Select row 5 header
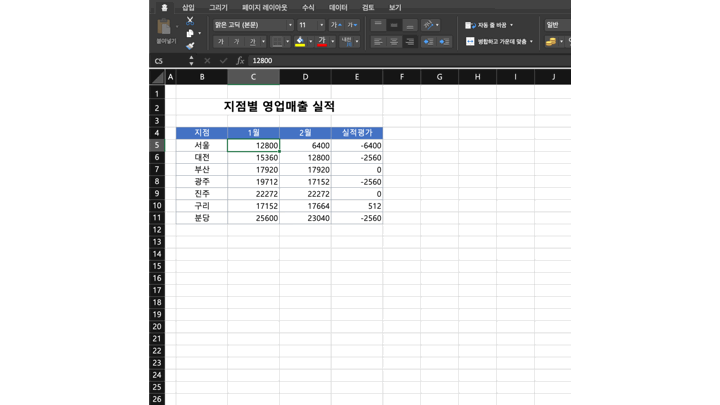The image size is (720, 405). click(x=157, y=145)
